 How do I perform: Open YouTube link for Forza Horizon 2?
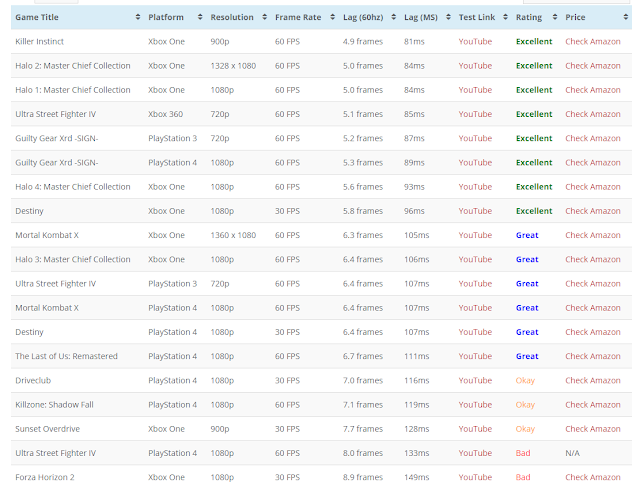click(475, 477)
